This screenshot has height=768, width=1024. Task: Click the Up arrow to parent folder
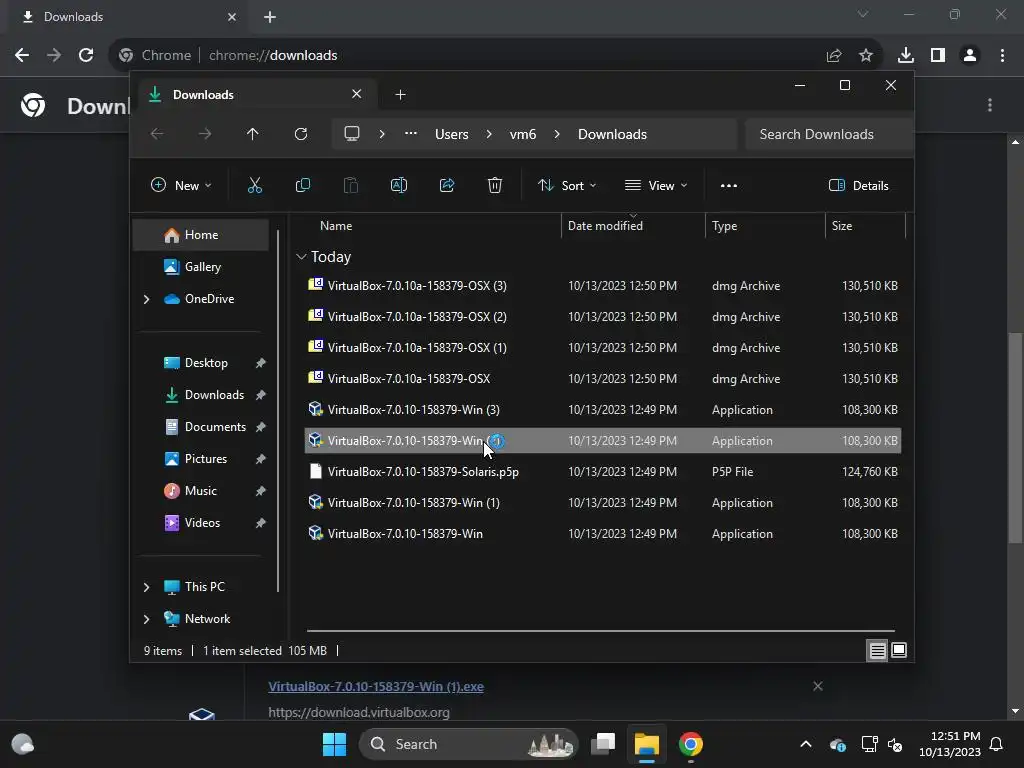[x=253, y=134]
